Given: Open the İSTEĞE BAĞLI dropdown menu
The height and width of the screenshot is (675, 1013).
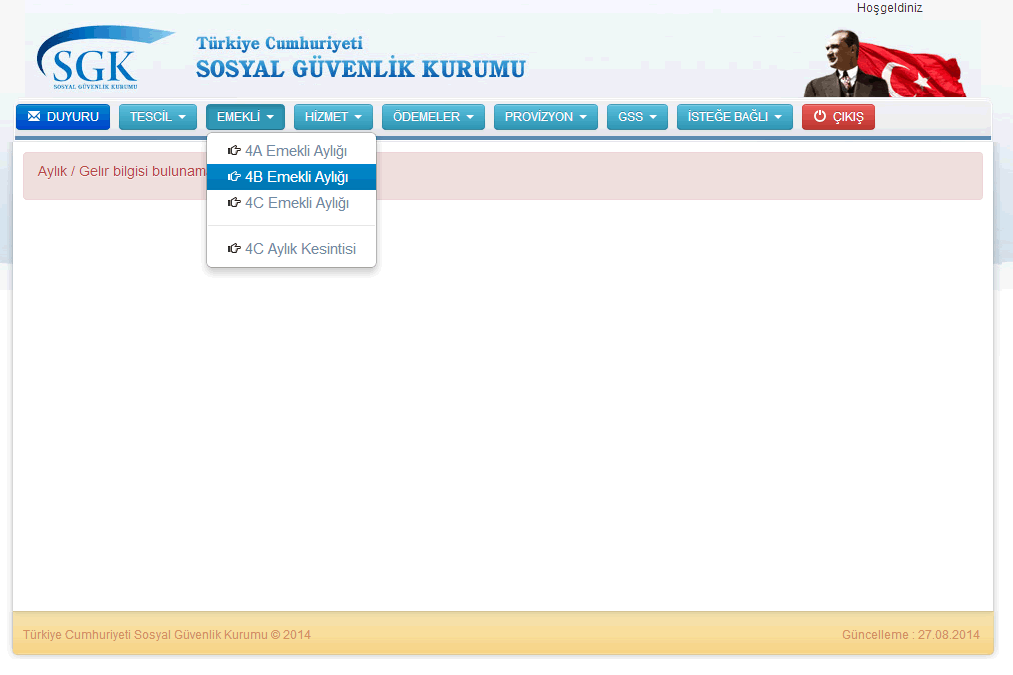Looking at the screenshot, I should (735, 117).
